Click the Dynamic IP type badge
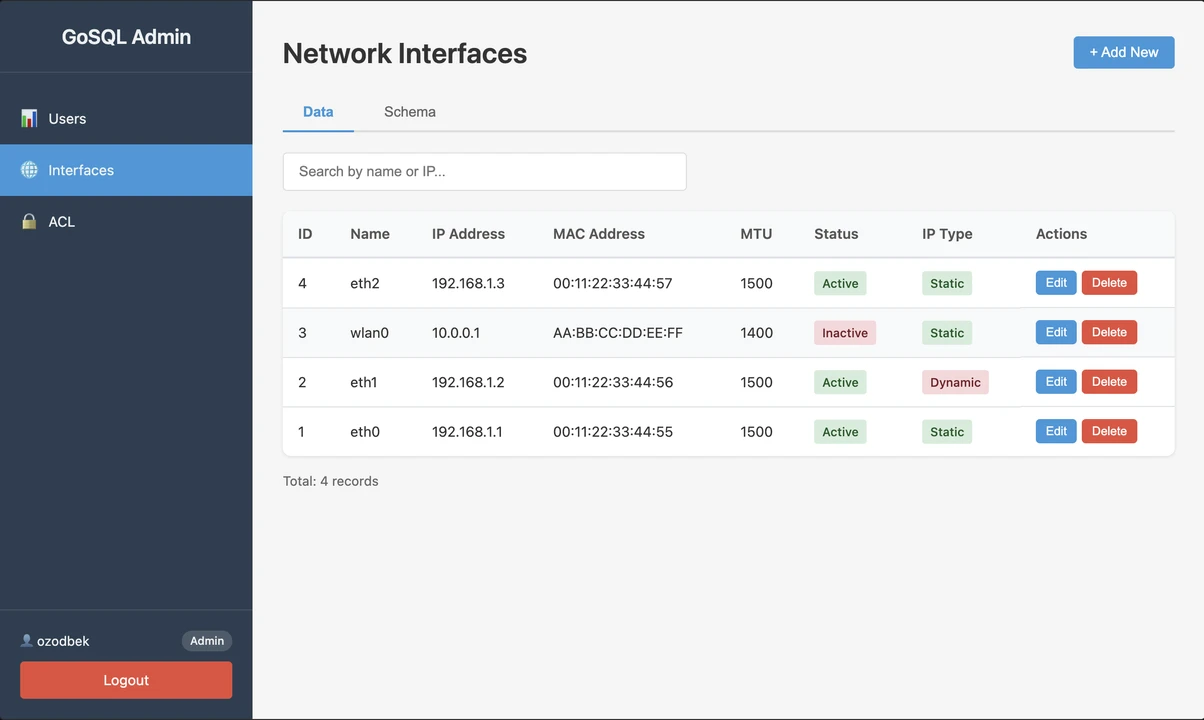This screenshot has height=720, width=1204. (x=955, y=382)
